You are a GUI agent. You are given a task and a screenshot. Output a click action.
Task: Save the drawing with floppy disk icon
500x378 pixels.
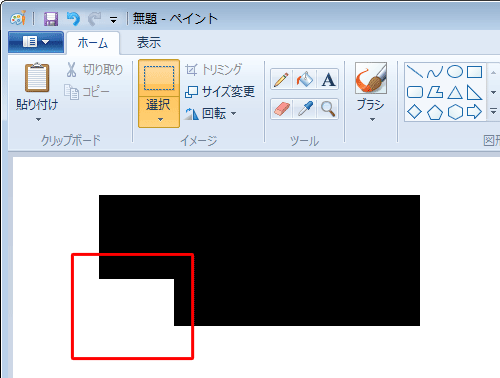51,19
